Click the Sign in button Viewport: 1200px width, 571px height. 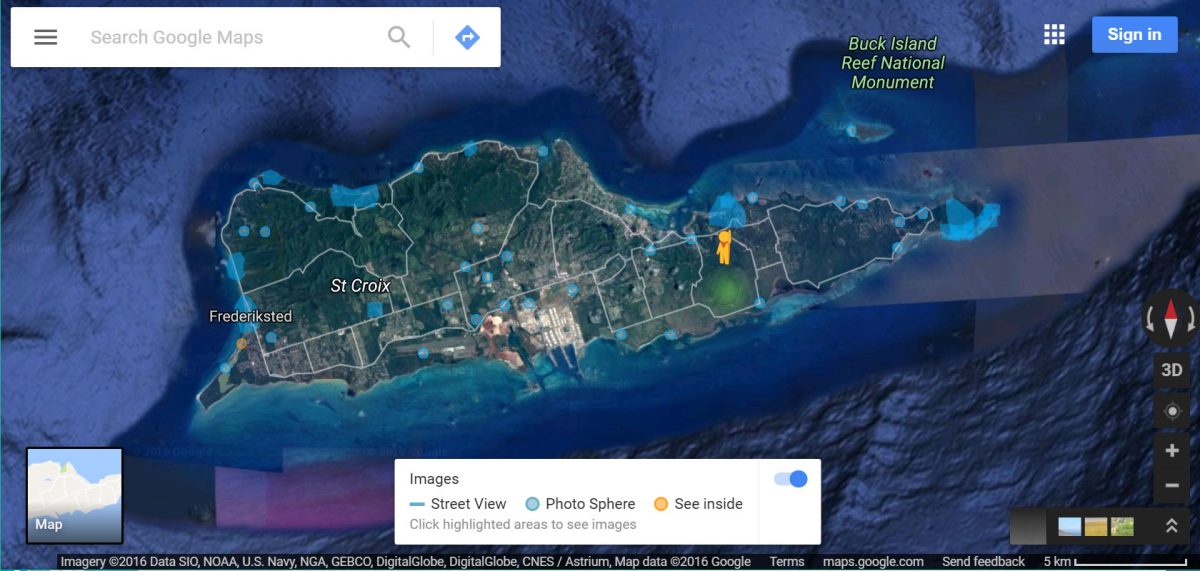1134,34
